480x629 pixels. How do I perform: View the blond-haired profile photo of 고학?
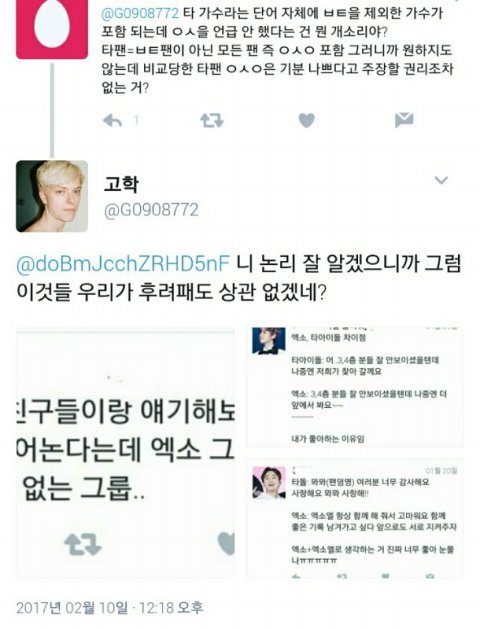click(x=52, y=196)
